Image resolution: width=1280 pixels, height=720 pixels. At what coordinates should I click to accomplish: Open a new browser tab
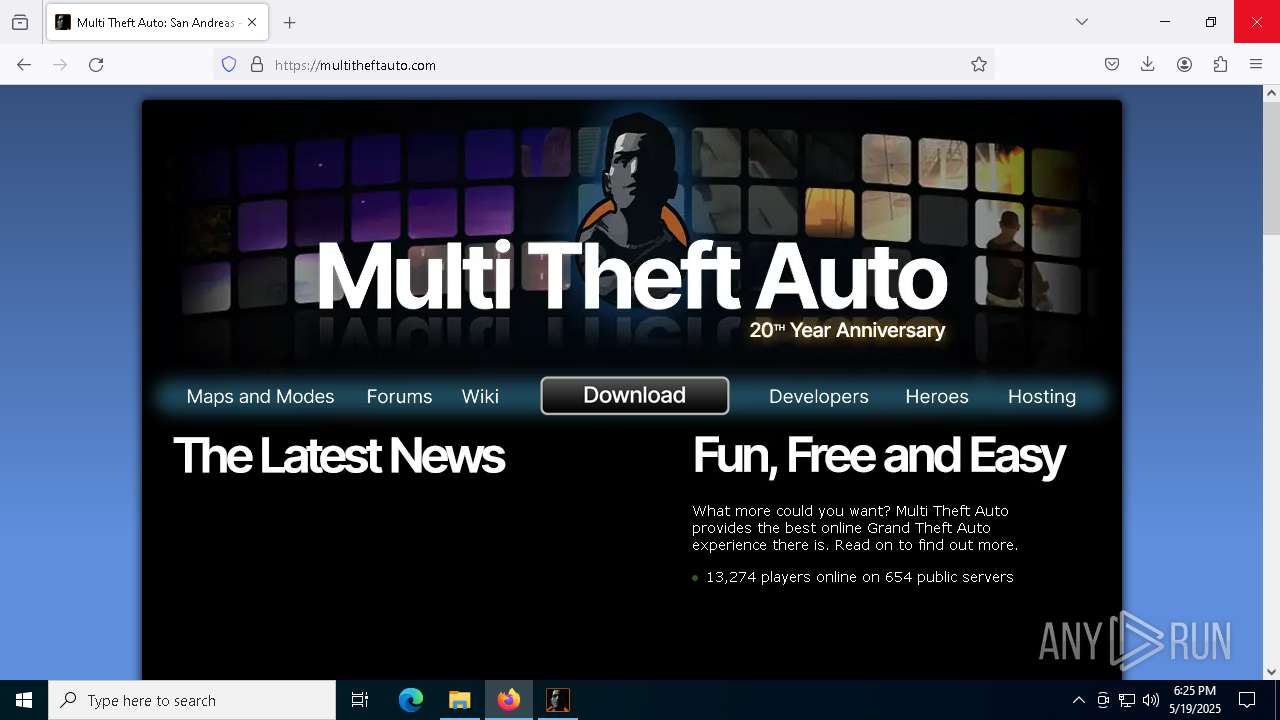pyautogui.click(x=290, y=22)
